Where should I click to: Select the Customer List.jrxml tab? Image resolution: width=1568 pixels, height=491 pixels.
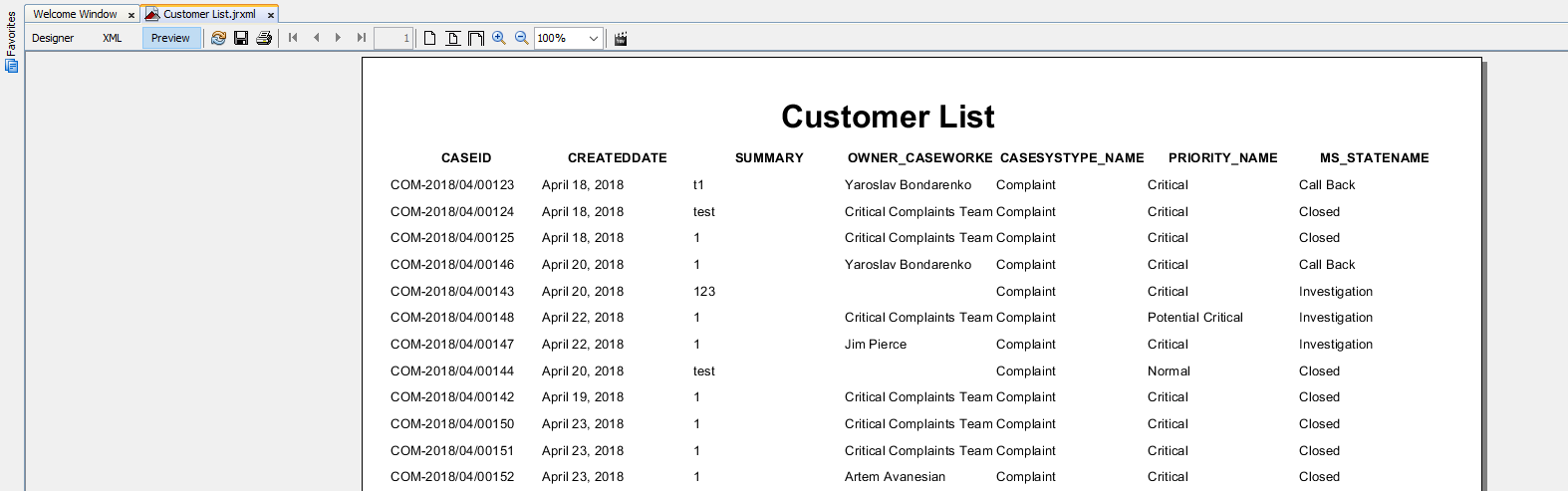[209, 14]
